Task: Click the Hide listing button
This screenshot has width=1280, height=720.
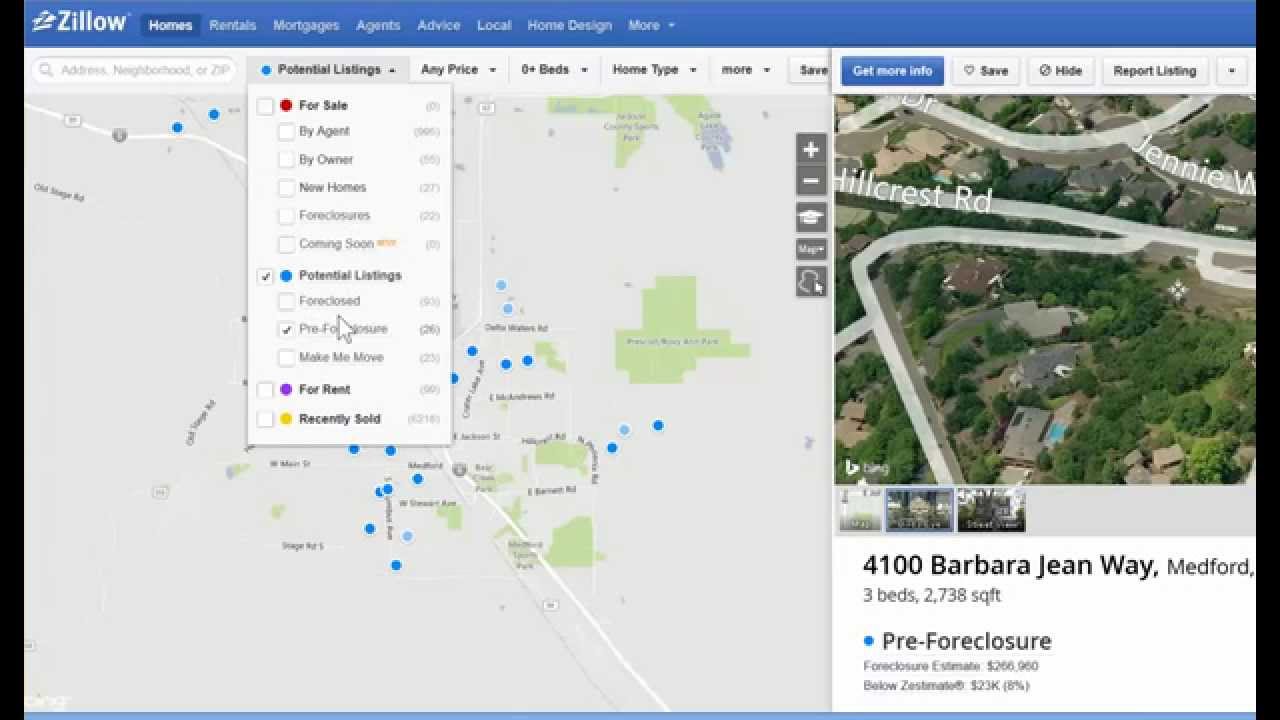Action: pos(1060,71)
